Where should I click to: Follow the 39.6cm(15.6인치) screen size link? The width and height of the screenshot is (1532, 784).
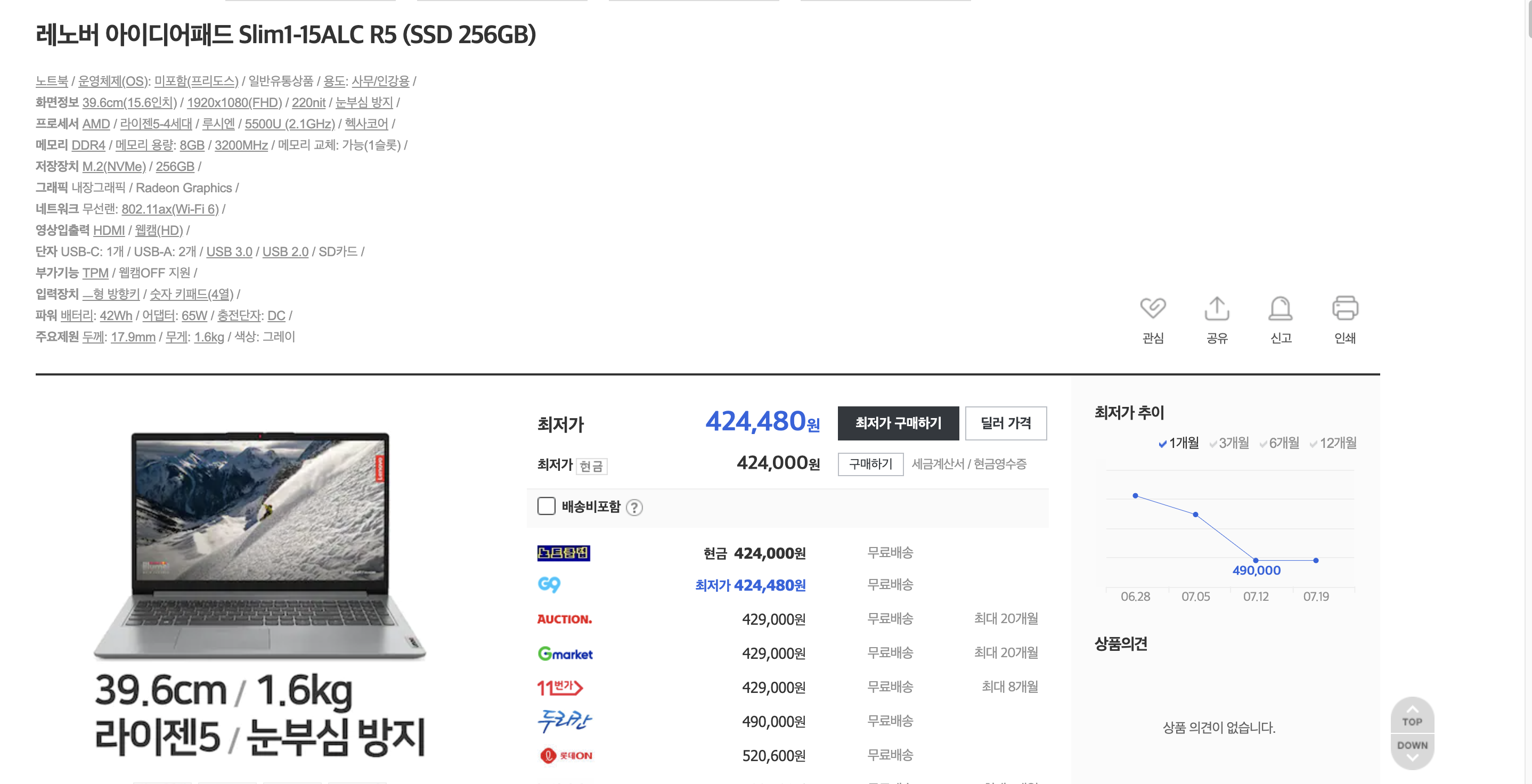coord(129,102)
